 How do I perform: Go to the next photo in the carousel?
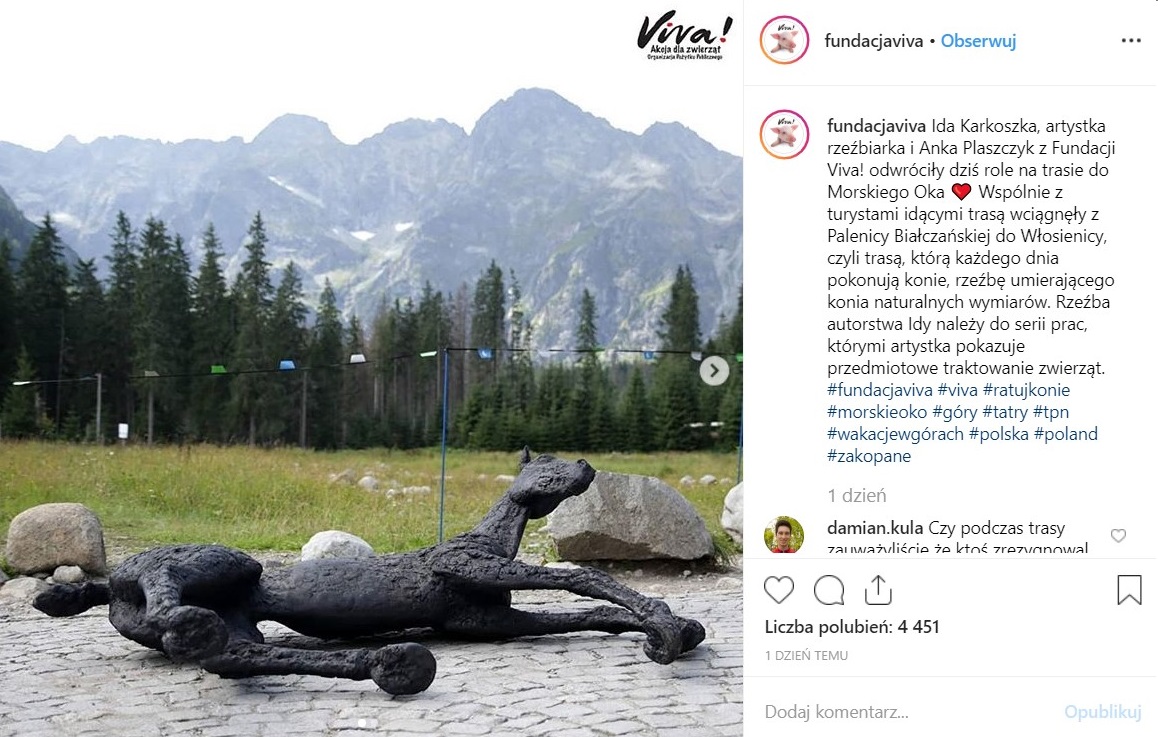(714, 371)
